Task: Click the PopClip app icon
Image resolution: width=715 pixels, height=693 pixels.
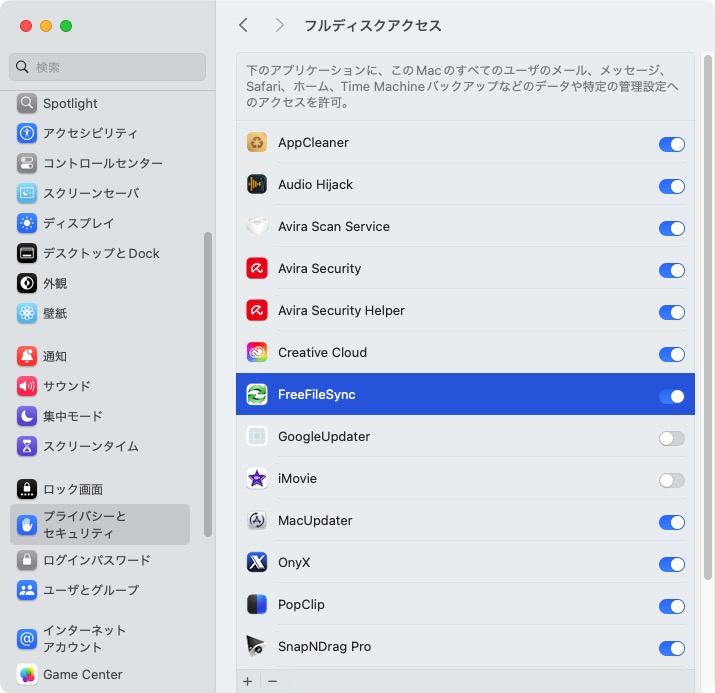Action: (257, 605)
